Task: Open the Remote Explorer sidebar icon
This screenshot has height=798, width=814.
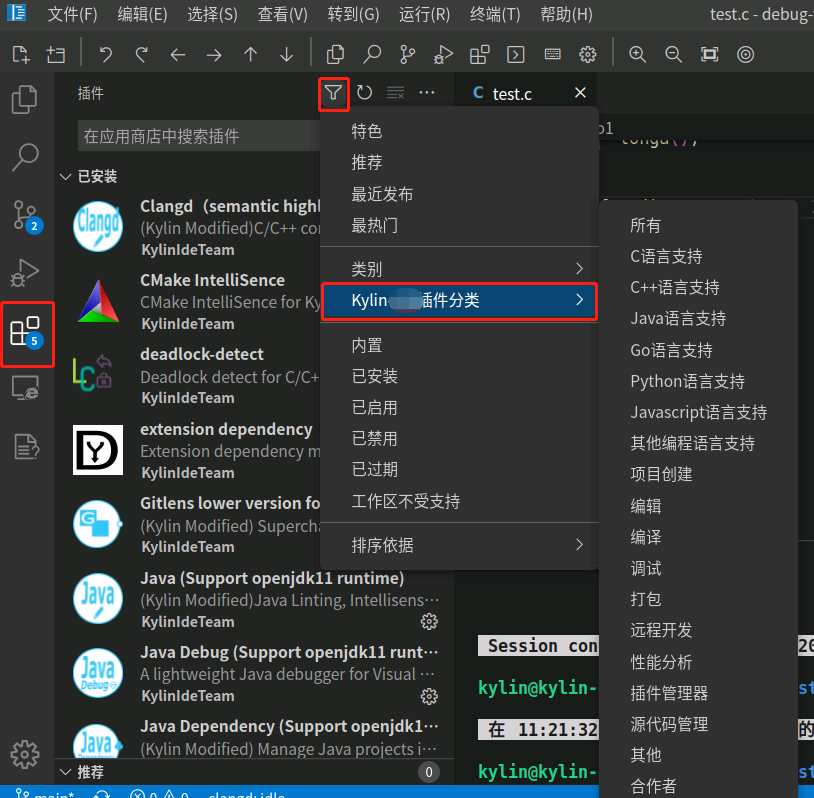Action: tap(25, 388)
